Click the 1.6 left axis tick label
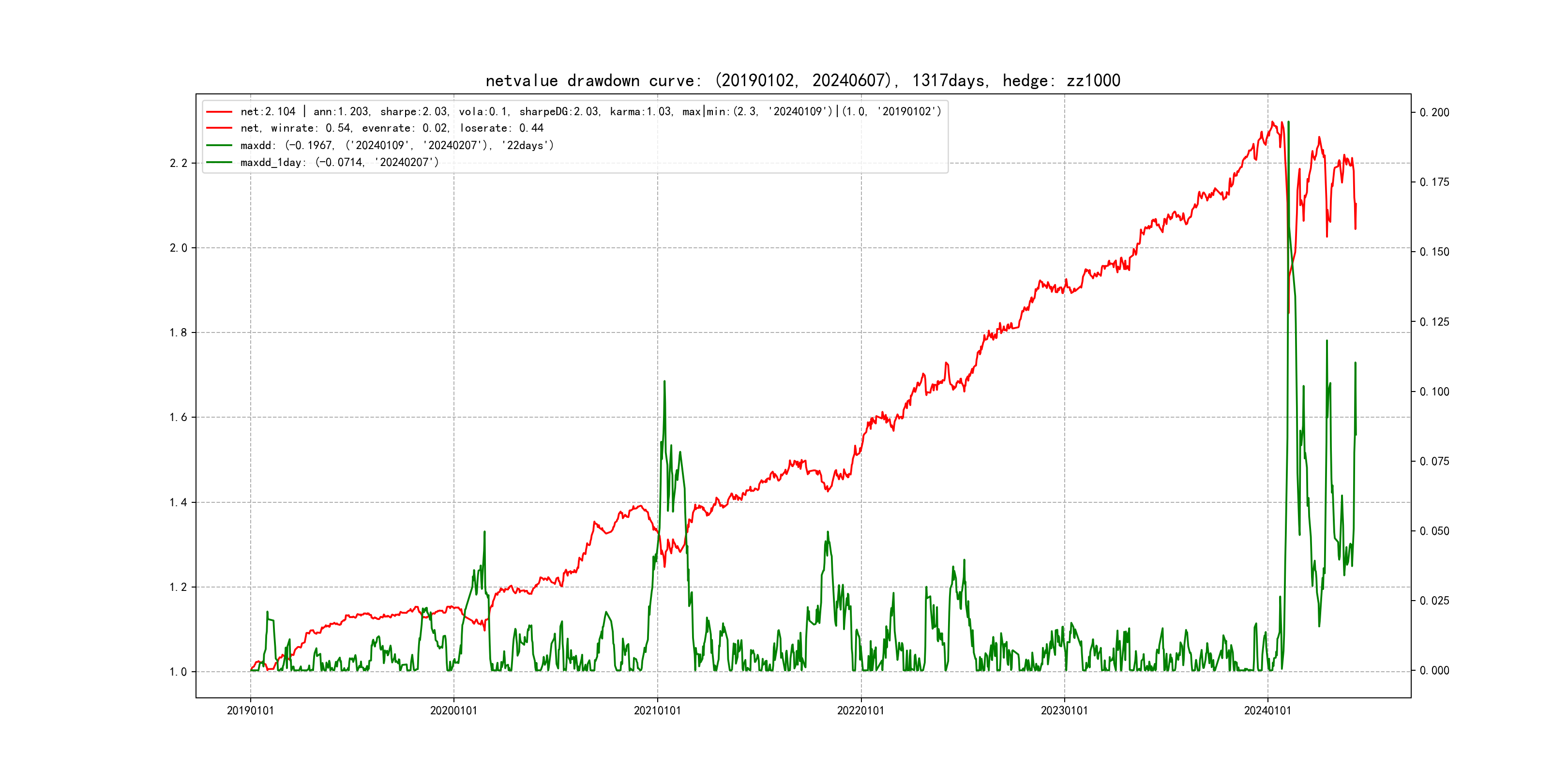This screenshot has height=784, width=1568. pyautogui.click(x=179, y=418)
